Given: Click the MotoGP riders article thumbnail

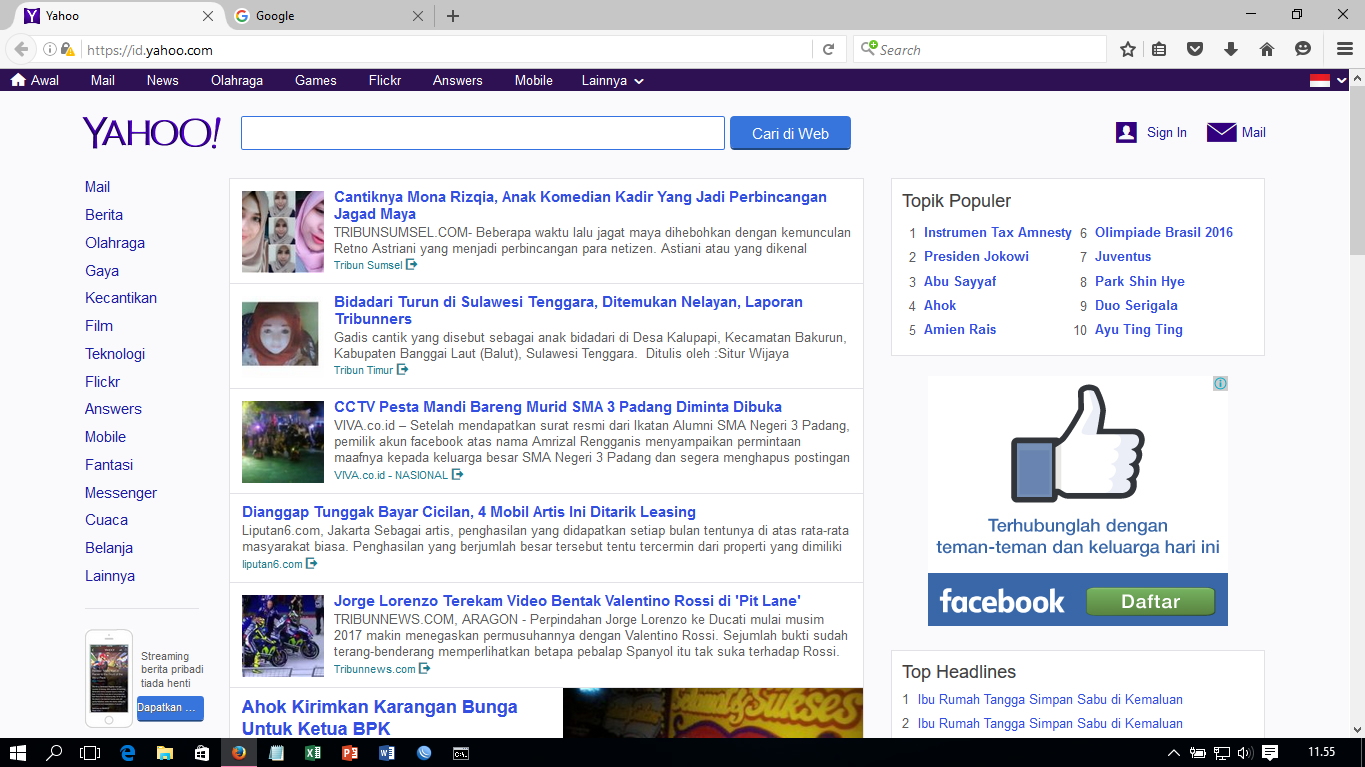Looking at the screenshot, I should click(x=283, y=636).
